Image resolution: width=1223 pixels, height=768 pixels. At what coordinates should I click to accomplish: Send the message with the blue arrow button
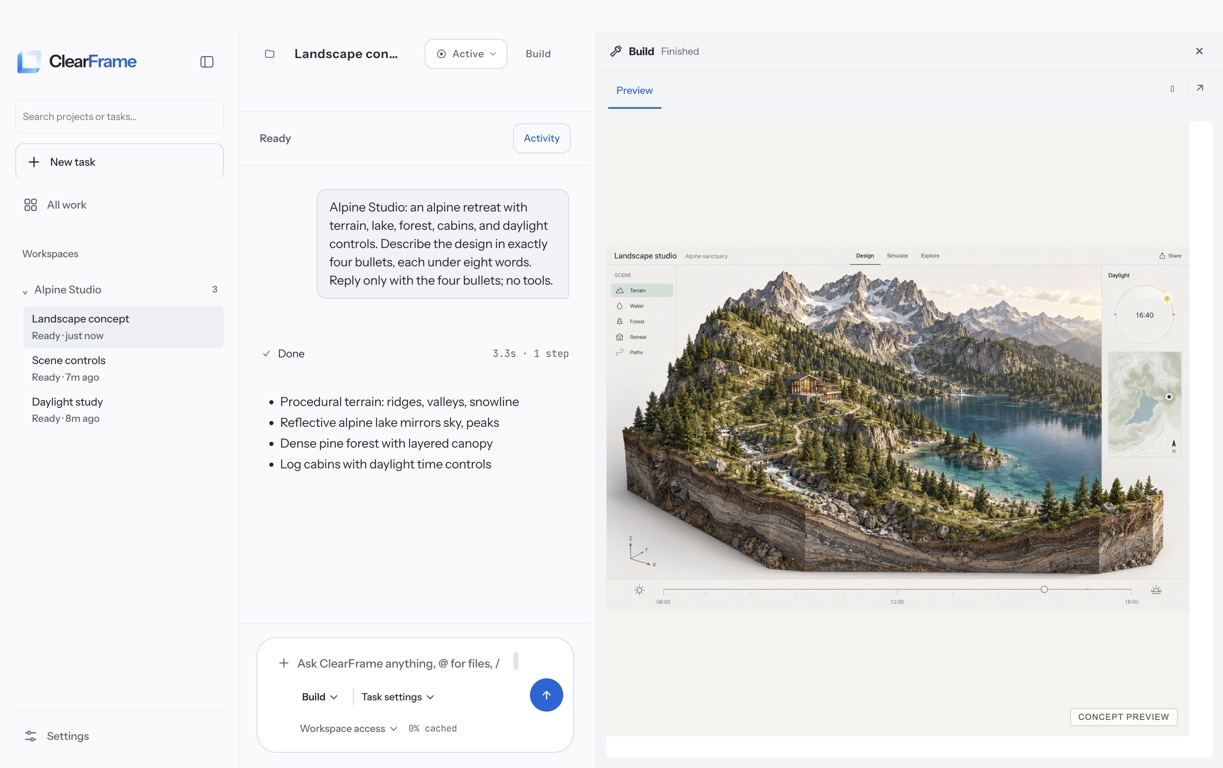click(546, 695)
